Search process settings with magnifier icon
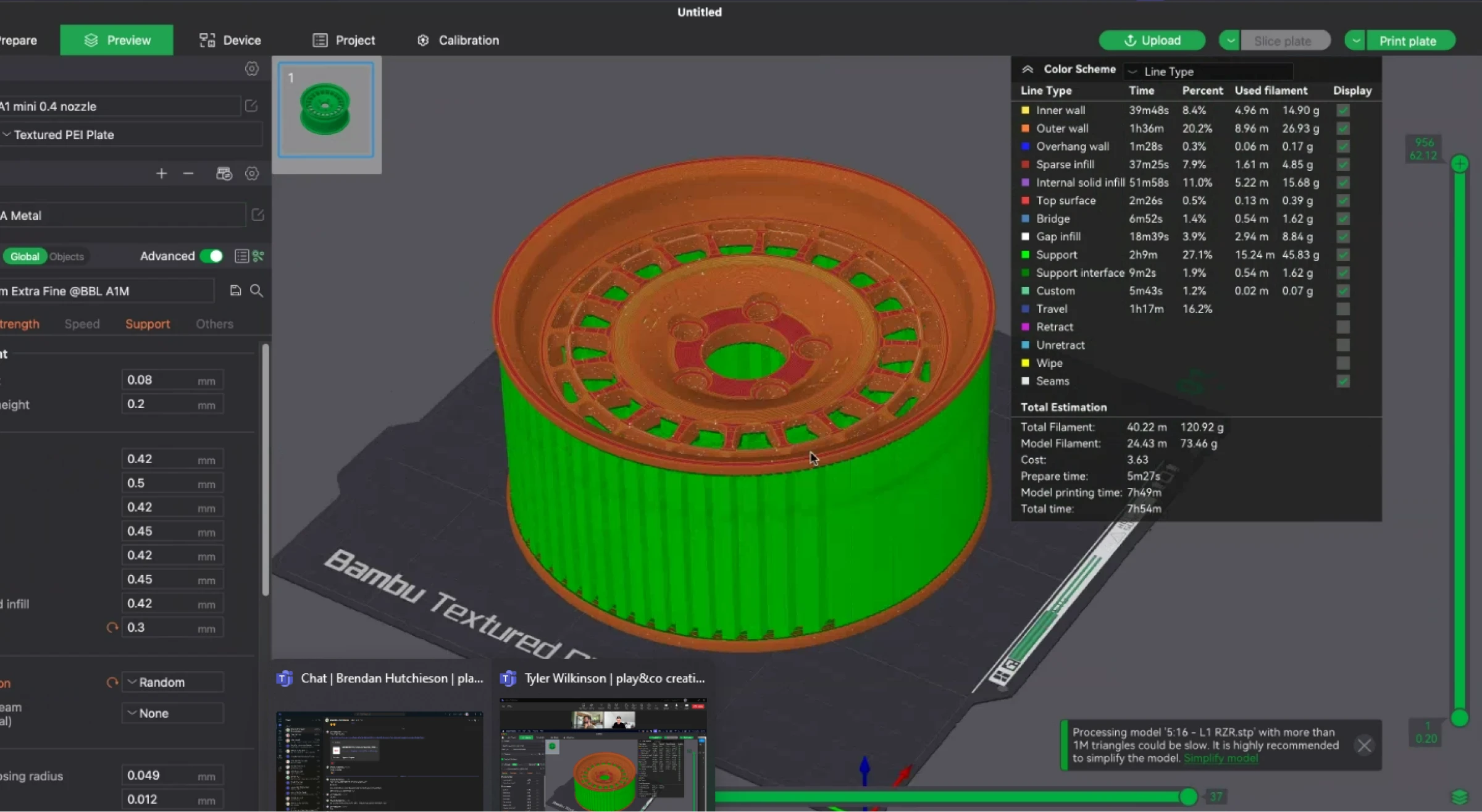 pyautogui.click(x=257, y=290)
